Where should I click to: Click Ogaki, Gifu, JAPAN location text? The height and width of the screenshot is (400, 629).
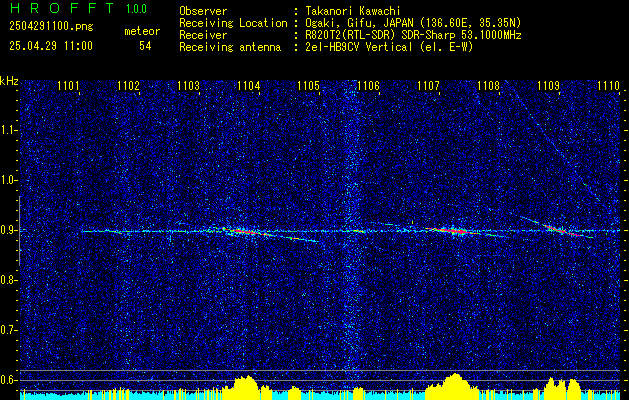click(413, 23)
